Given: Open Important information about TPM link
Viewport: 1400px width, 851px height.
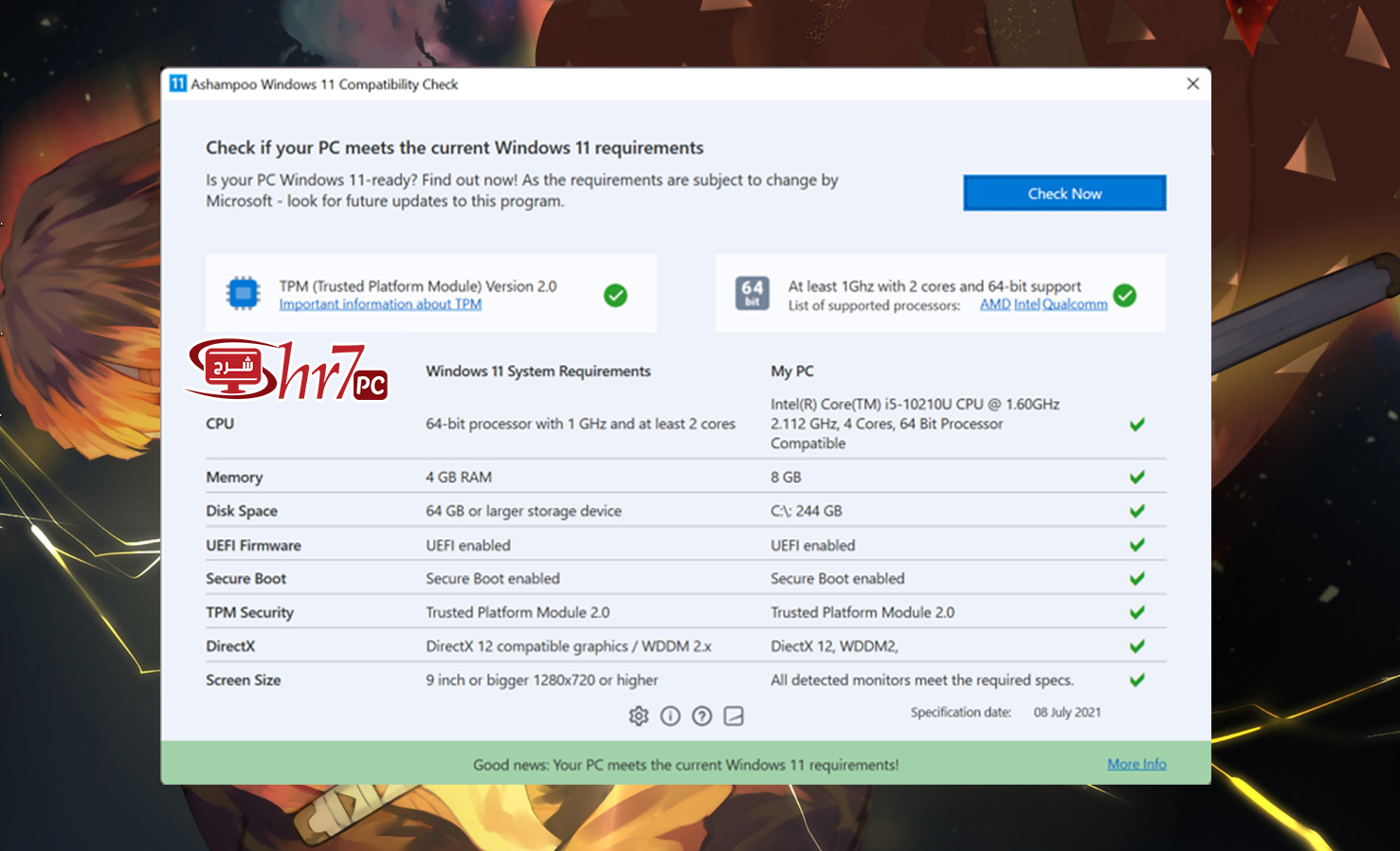Looking at the screenshot, I should [x=380, y=304].
